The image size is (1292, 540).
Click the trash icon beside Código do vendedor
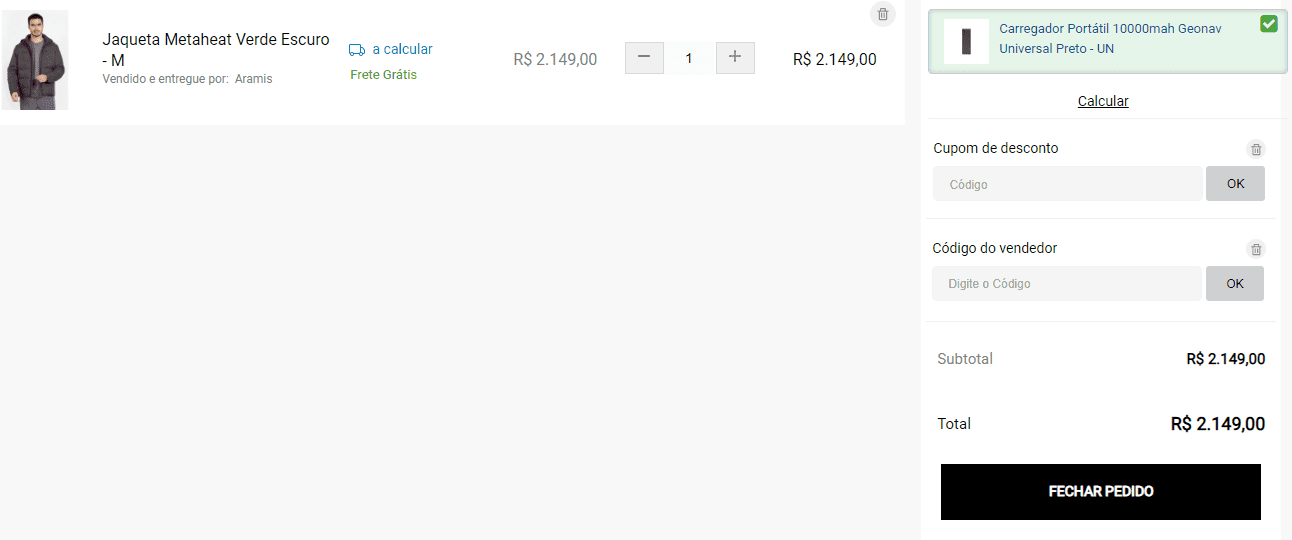(1256, 249)
